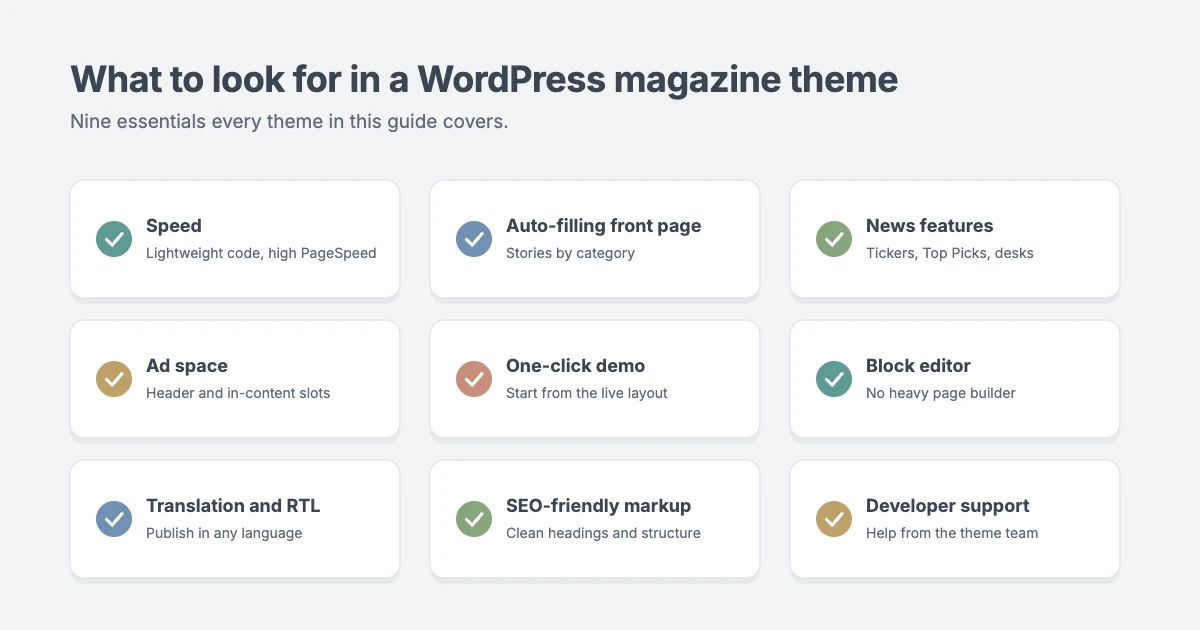Select the "Developer support" title
The width and height of the screenshot is (1200, 630).
tap(948, 506)
